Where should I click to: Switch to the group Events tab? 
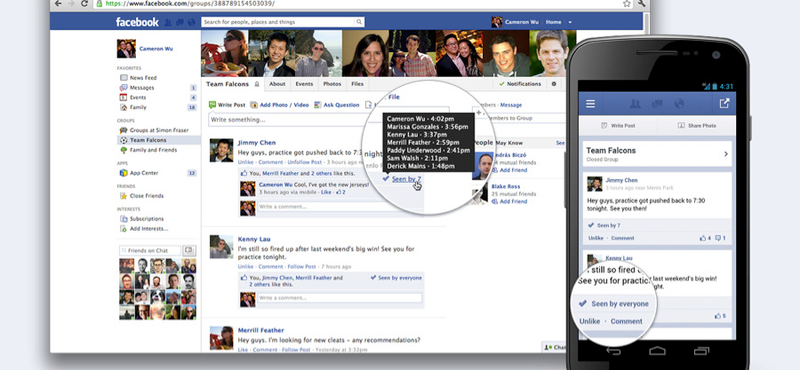pyautogui.click(x=304, y=84)
